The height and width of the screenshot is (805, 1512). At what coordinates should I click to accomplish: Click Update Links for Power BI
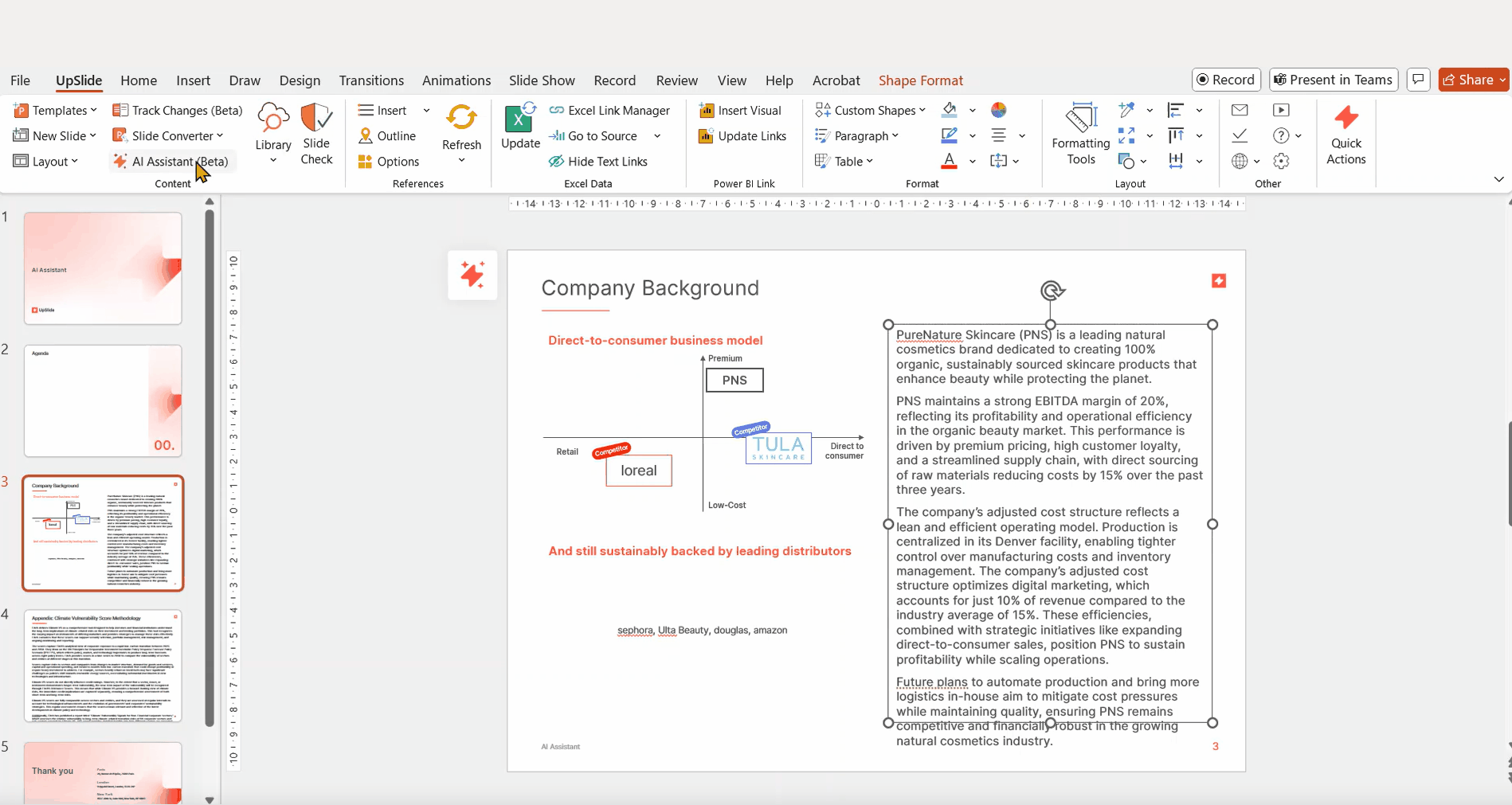tap(742, 135)
